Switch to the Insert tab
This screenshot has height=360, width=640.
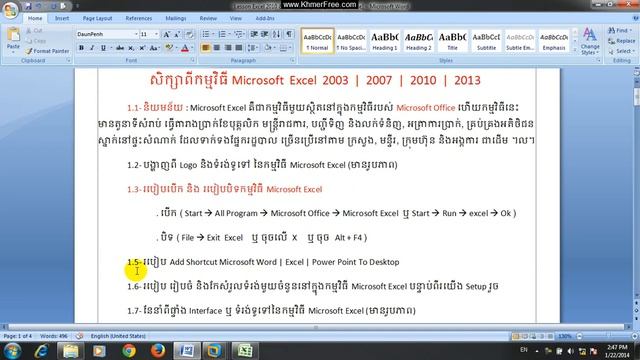(62, 18)
